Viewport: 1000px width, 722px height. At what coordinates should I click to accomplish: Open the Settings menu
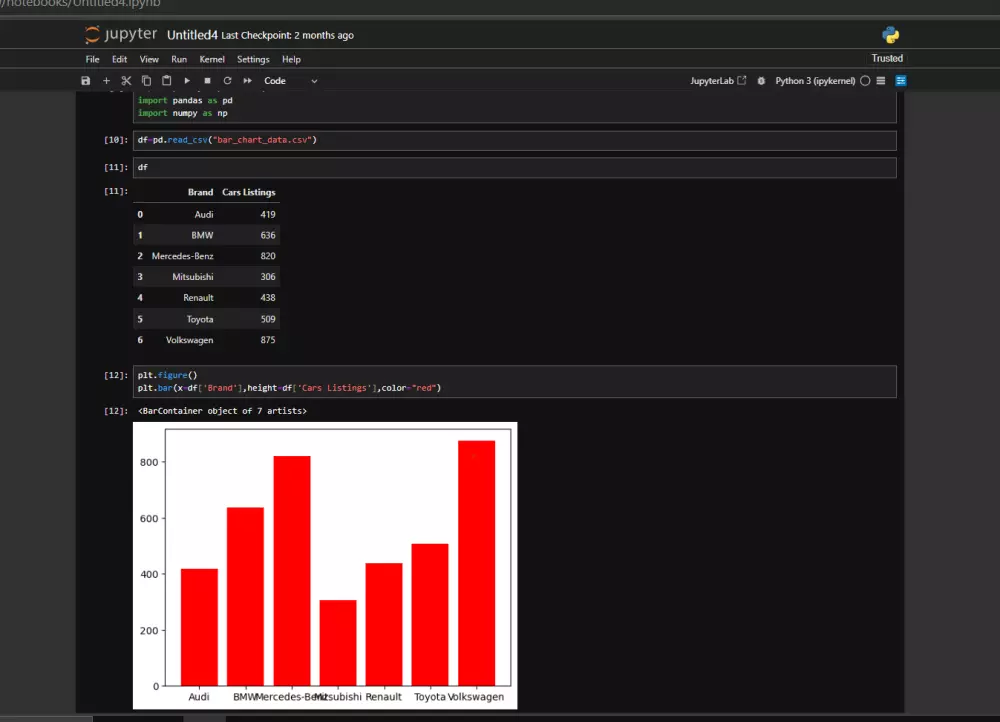pyautogui.click(x=253, y=59)
